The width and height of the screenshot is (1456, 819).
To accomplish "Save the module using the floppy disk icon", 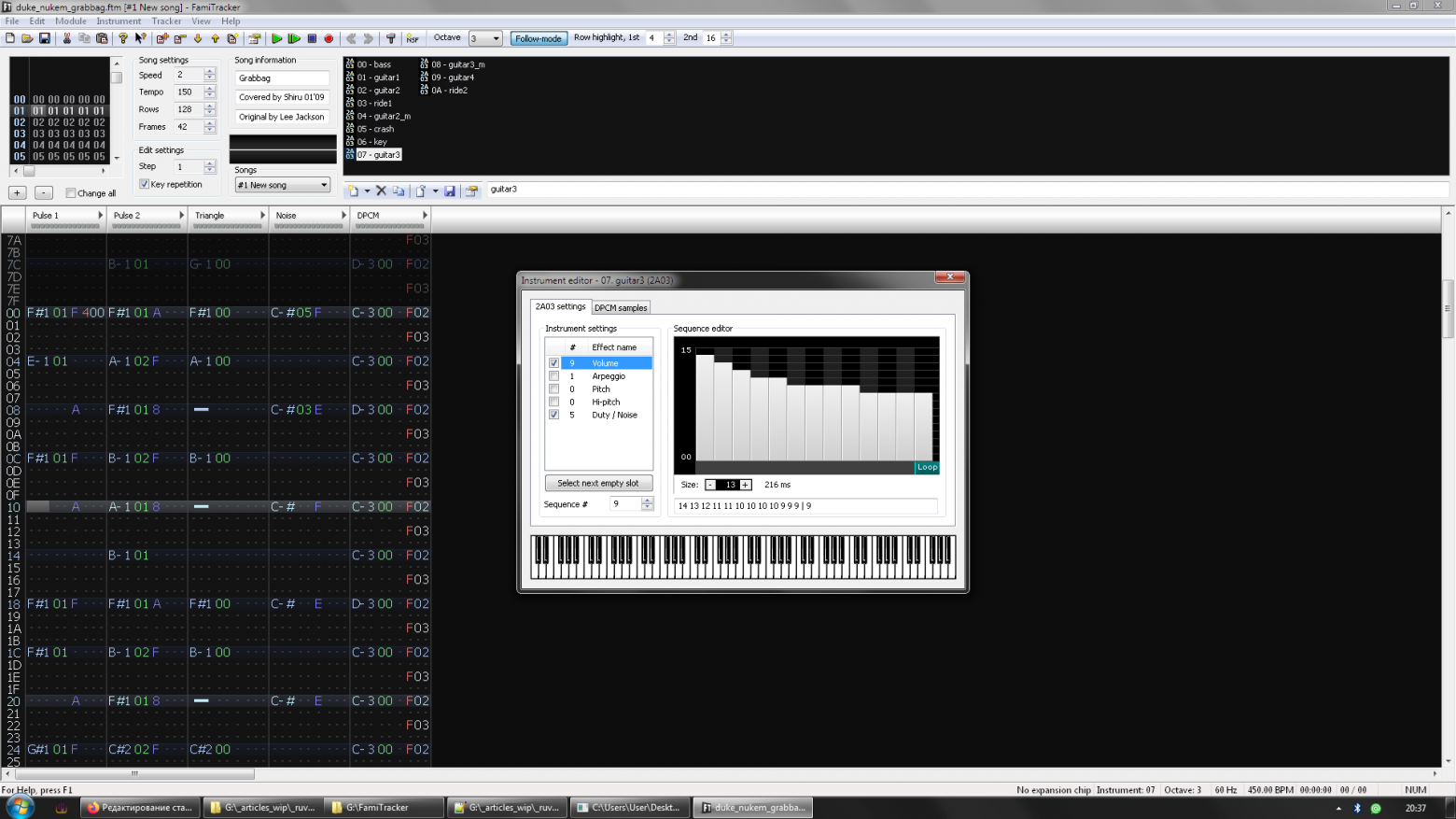I will pyautogui.click(x=43, y=38).
